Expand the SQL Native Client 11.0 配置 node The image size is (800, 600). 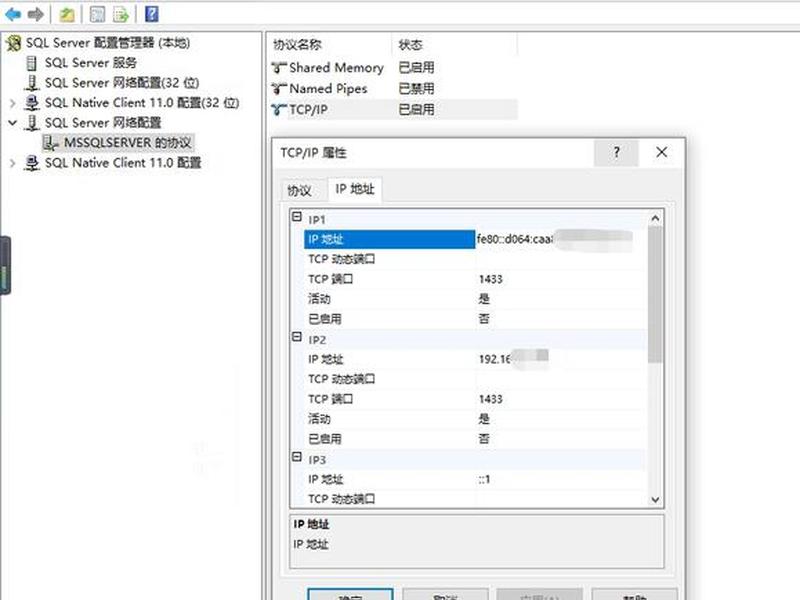tap(13, 163)
